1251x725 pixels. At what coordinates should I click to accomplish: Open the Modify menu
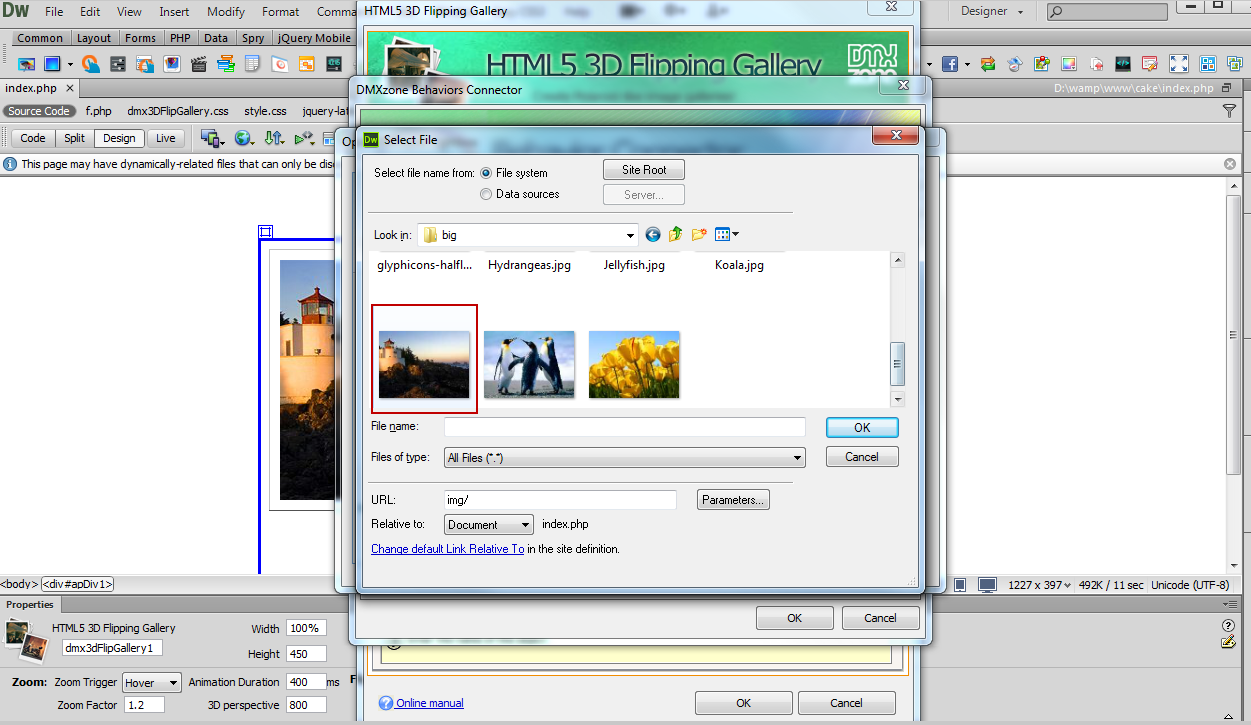tap(226, 12)
